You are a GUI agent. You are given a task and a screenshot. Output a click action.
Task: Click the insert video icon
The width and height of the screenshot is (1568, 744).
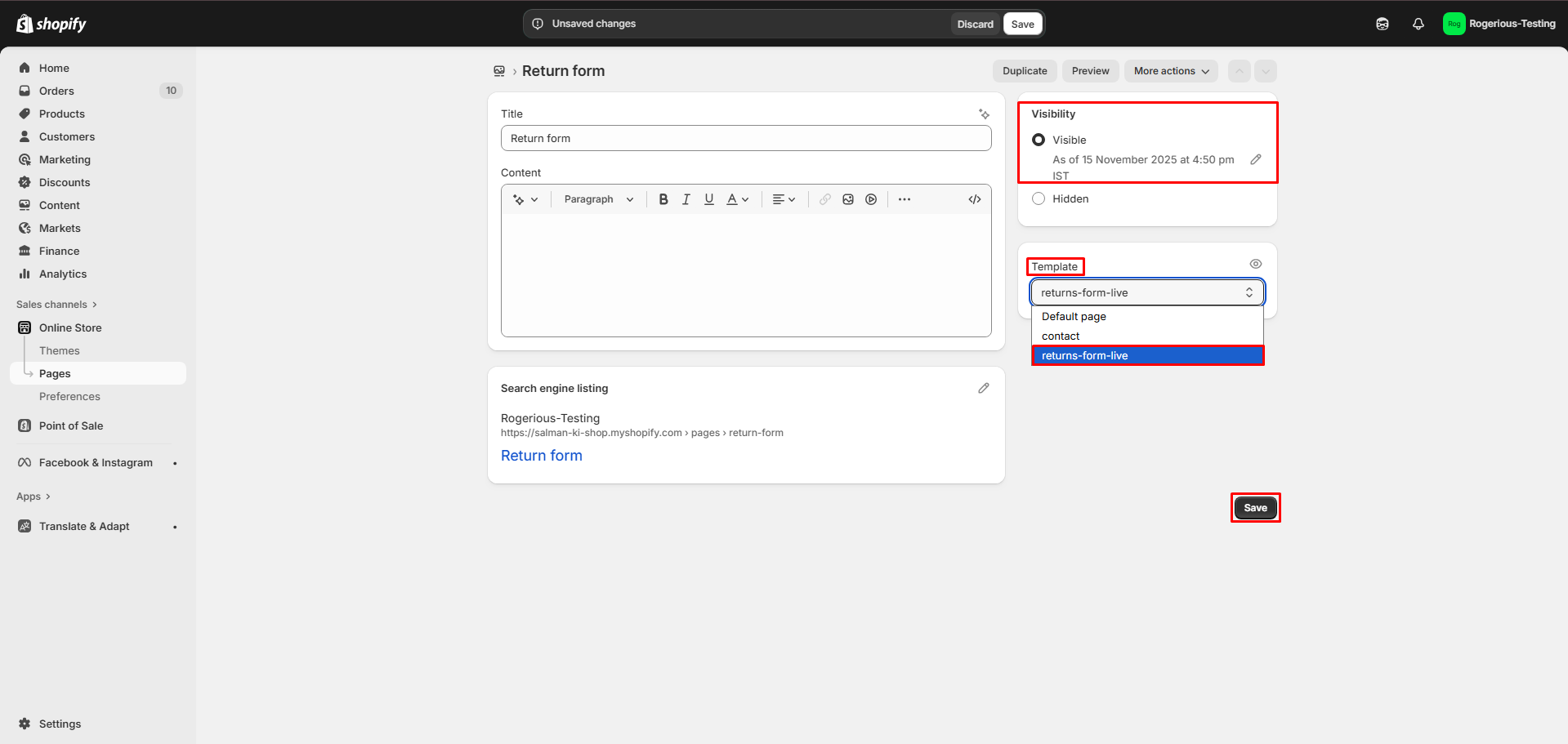(x=871, y=199)
